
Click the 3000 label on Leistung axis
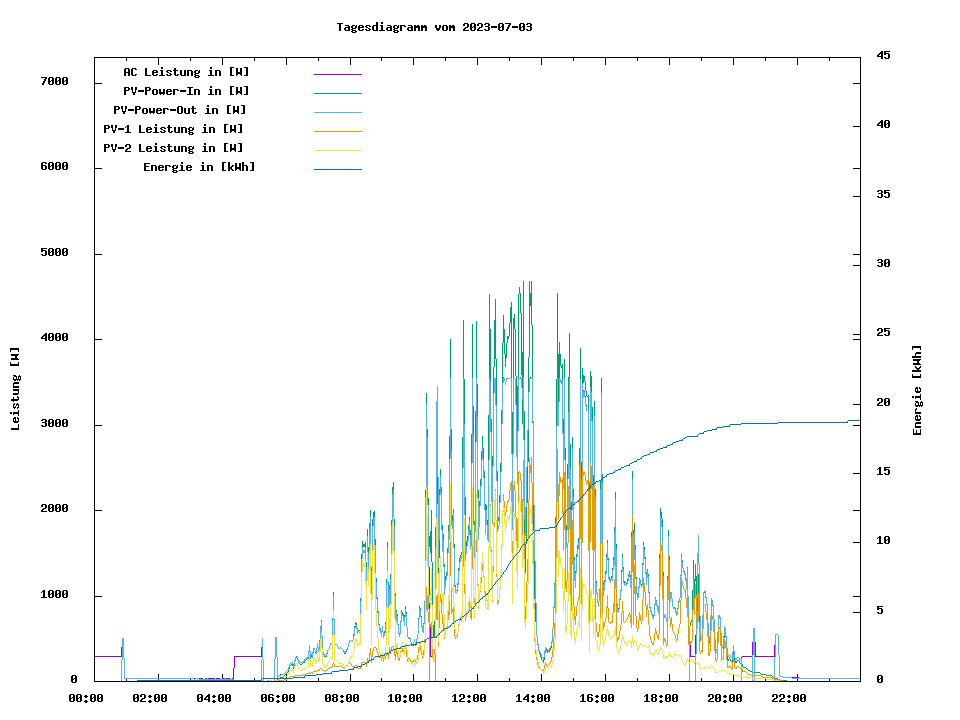[x=54, y=424]
